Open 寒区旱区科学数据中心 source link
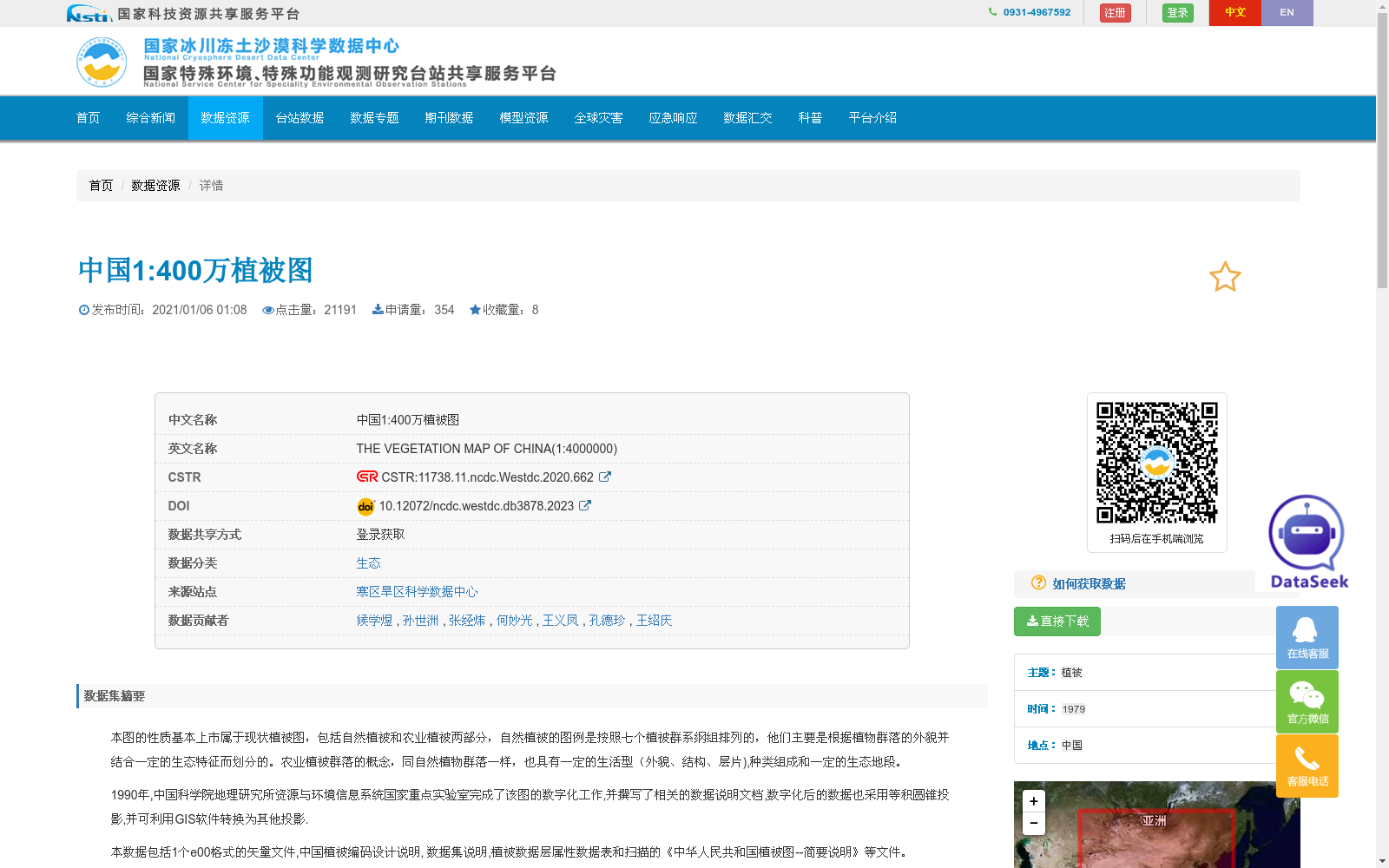Screen dimensions: 1389x868 pos(418,592)
